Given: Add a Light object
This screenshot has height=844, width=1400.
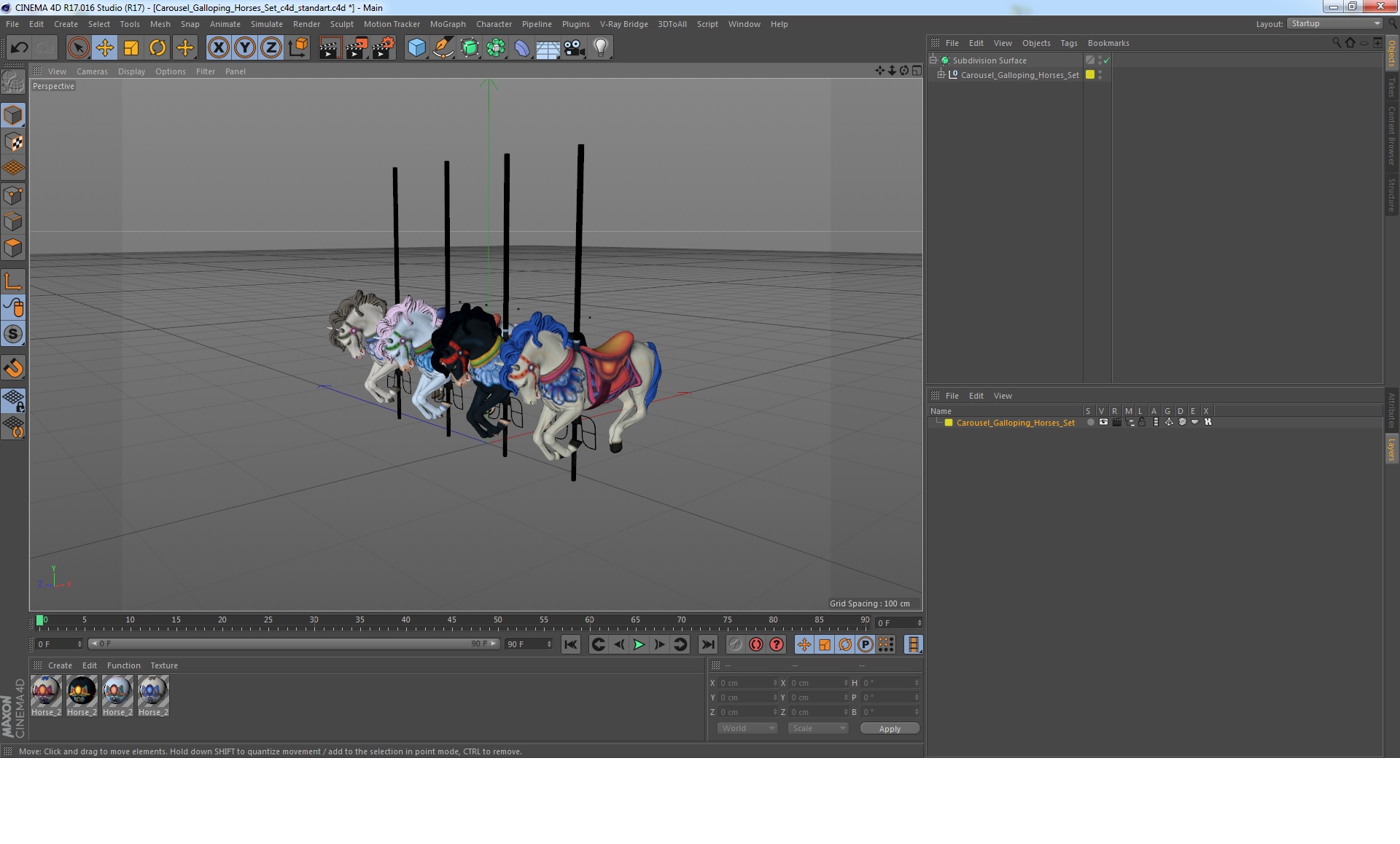Looking at the screenshot, I should 601,48.
